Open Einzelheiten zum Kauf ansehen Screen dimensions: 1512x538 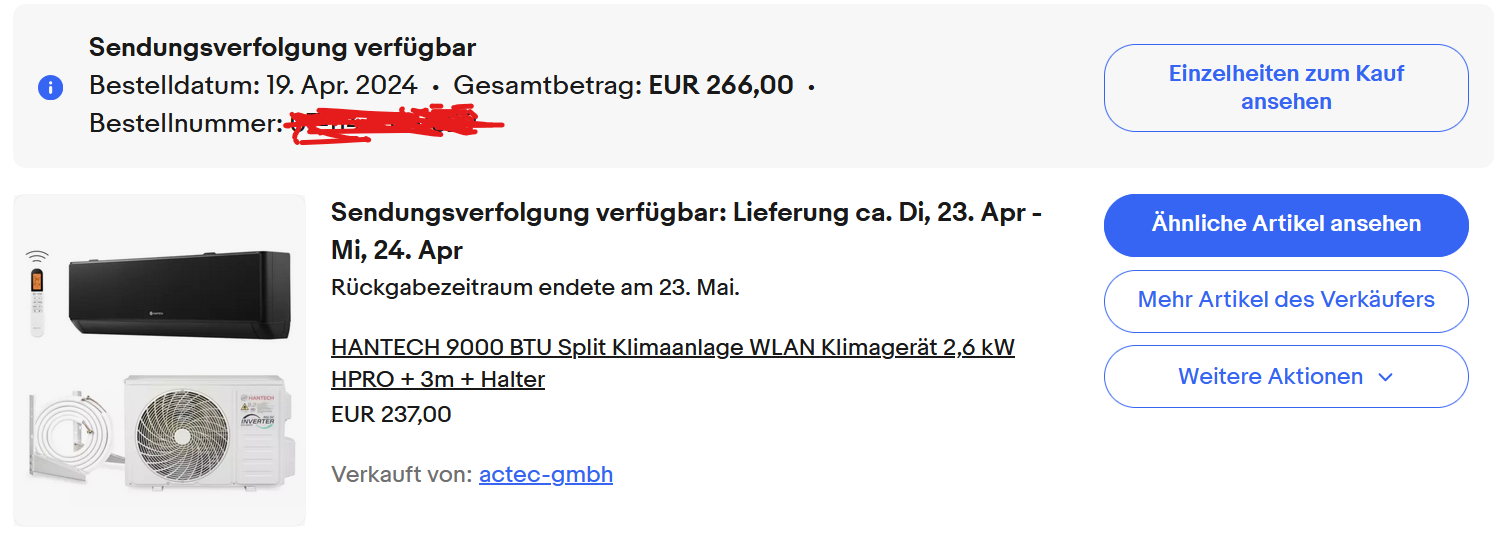tap(1286, 88)
